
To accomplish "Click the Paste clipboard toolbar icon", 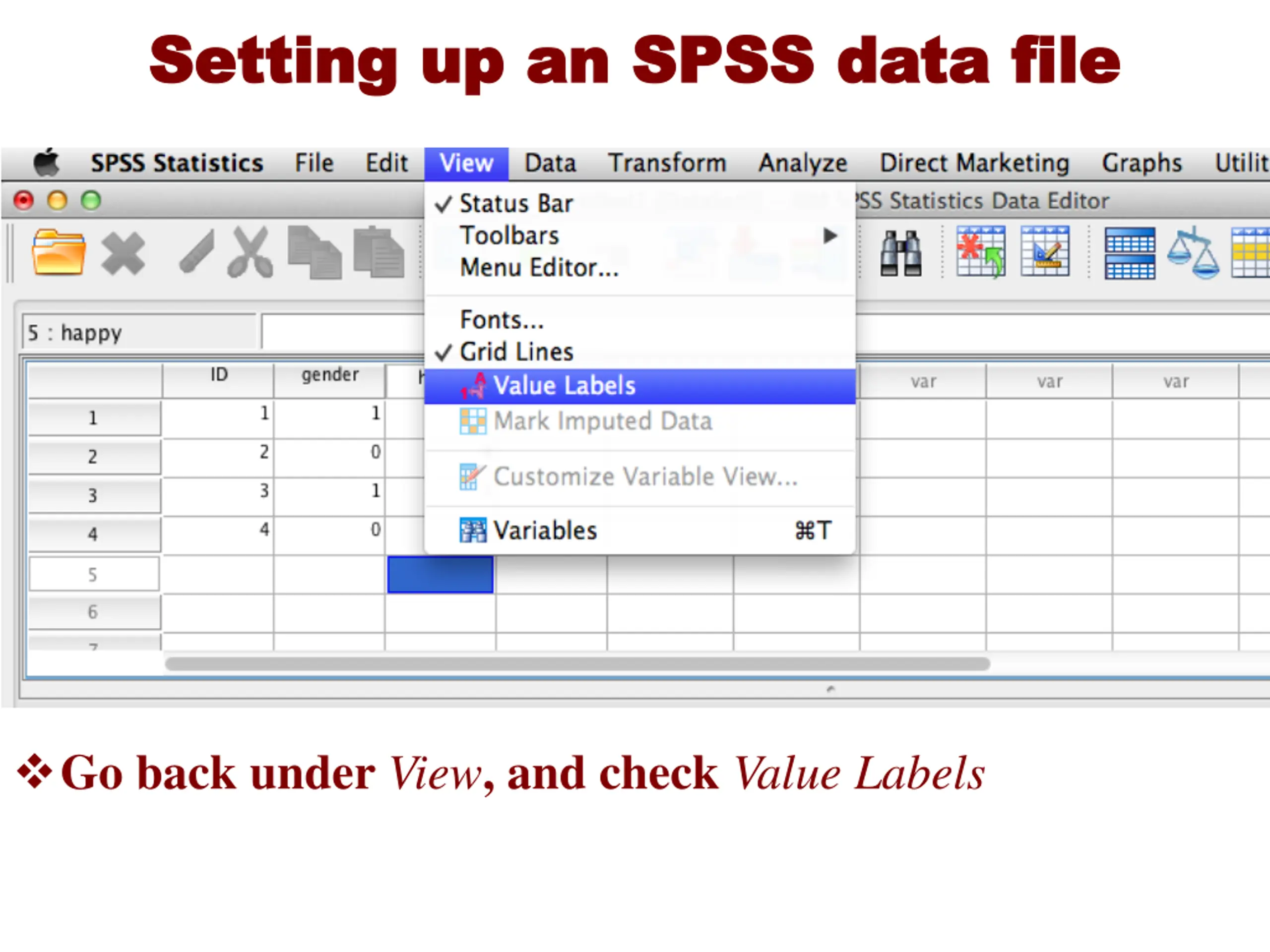I will (379, 252).
